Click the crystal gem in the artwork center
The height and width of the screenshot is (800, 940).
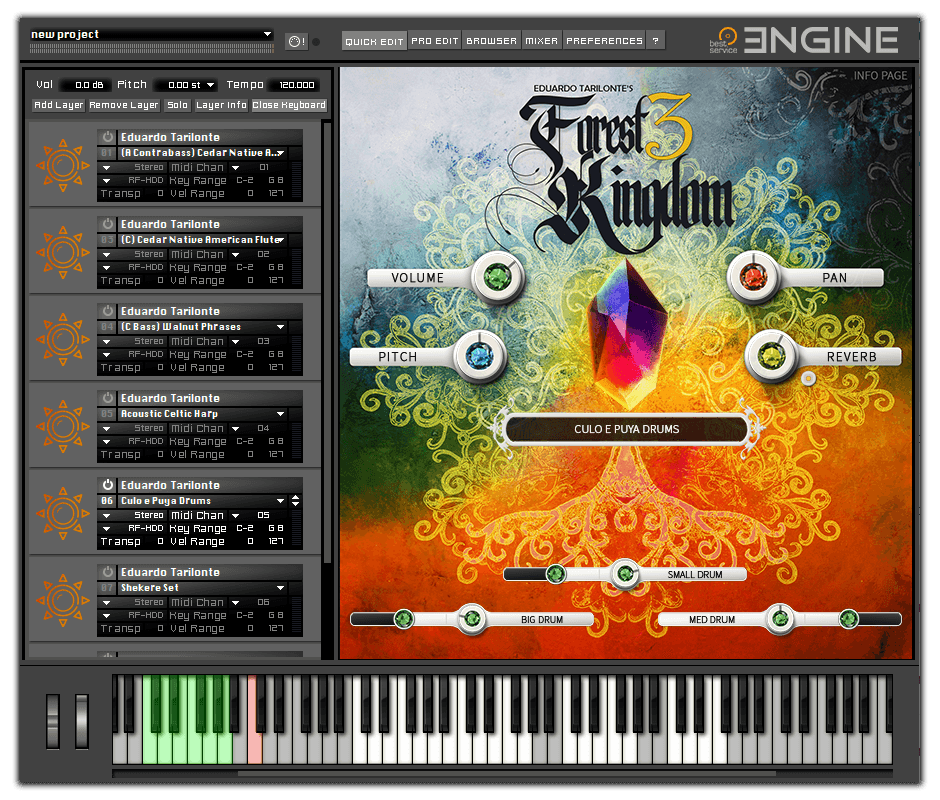tap(627, 333)
